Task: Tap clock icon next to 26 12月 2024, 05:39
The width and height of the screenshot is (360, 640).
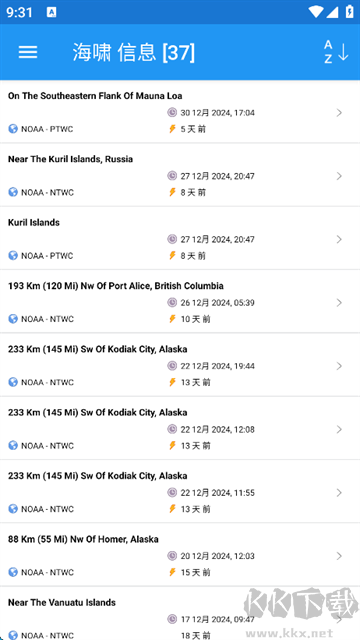Action: [x=172, y=302]
